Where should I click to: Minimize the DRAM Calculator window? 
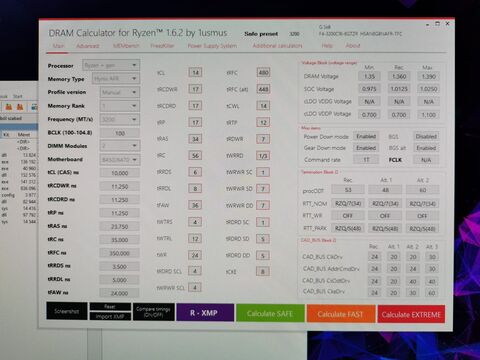(x=427, y=24)
